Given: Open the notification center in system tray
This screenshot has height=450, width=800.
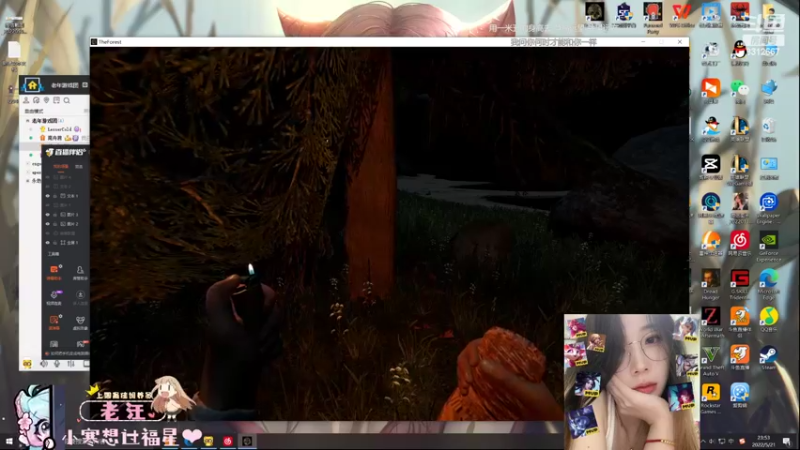Looking at the screenshot, I should pyautogui.click(x=786, y=441).
